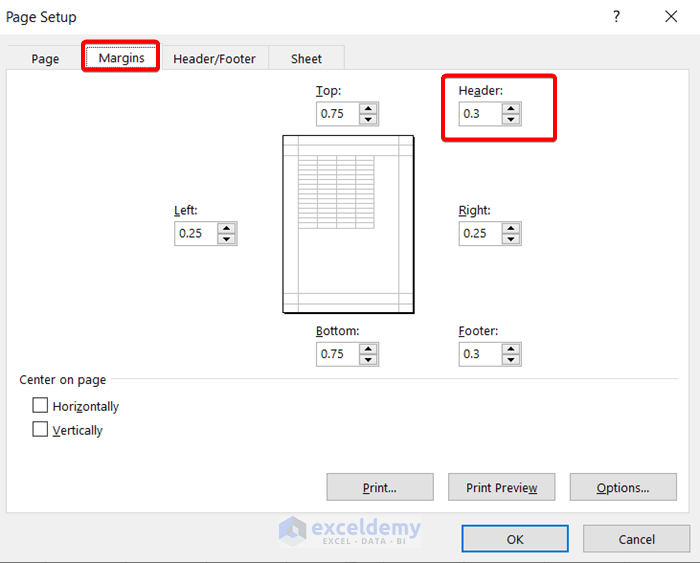Click into the Top margin value field
The width and height of the screenshot is (700, 563).
(338, 114)
